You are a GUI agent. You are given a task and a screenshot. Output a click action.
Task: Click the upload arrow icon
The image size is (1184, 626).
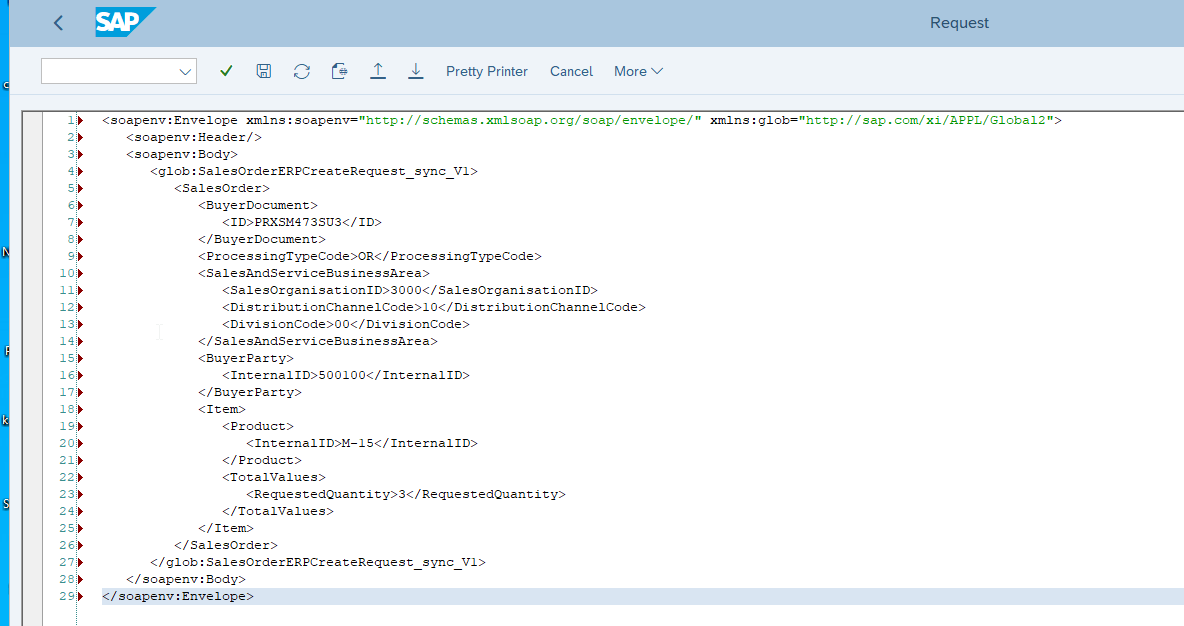[x=378, y=71]
